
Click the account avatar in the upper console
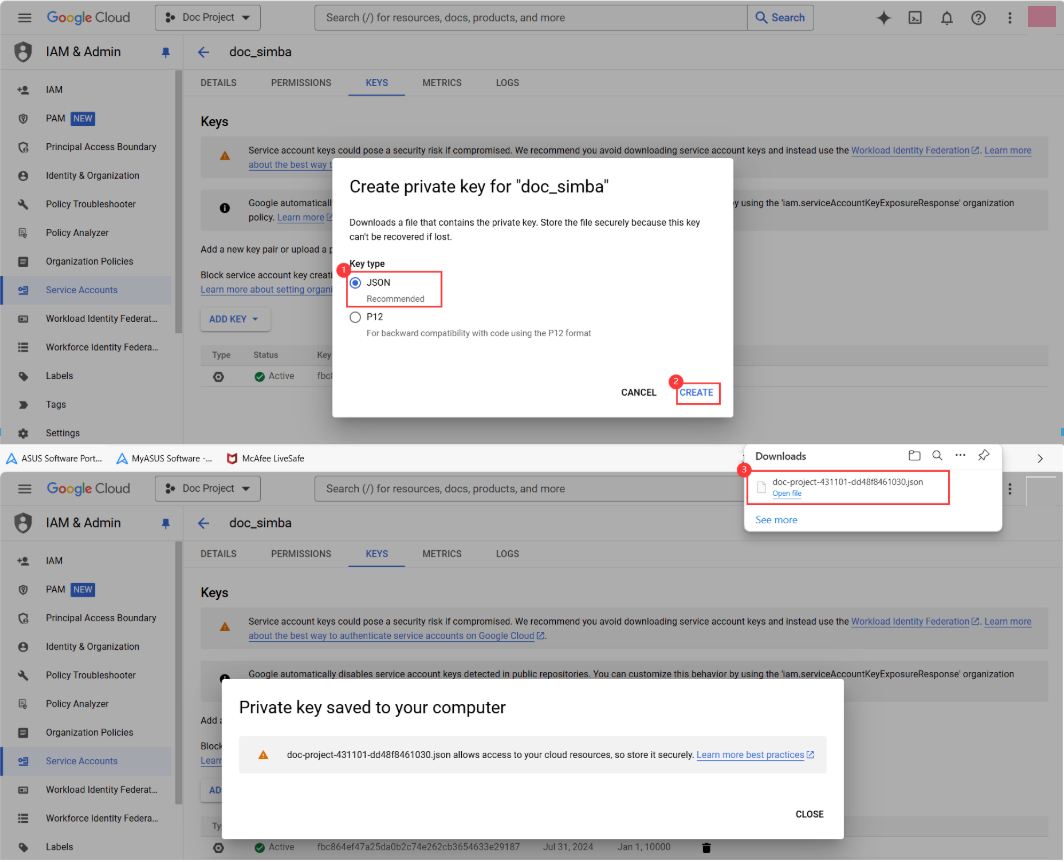coord(1041,17)
